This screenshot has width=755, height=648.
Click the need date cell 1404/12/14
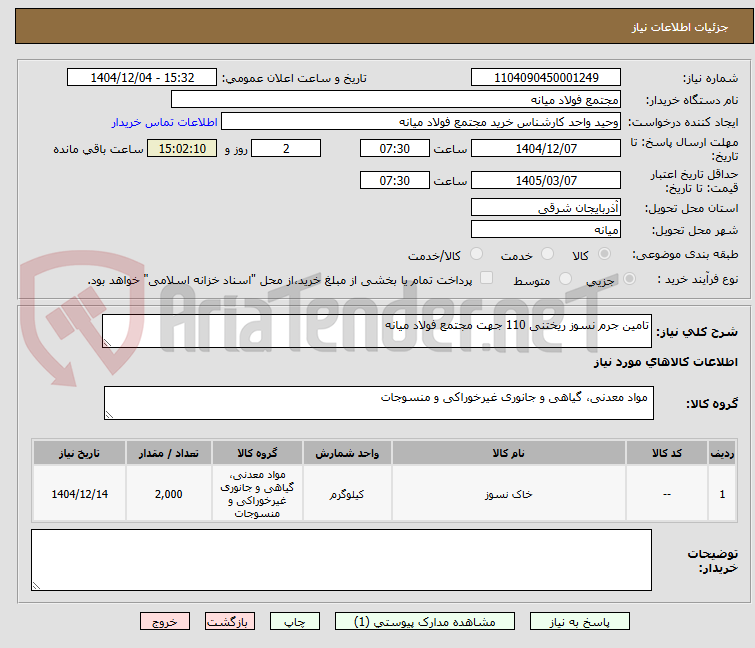tap(79, 494)
